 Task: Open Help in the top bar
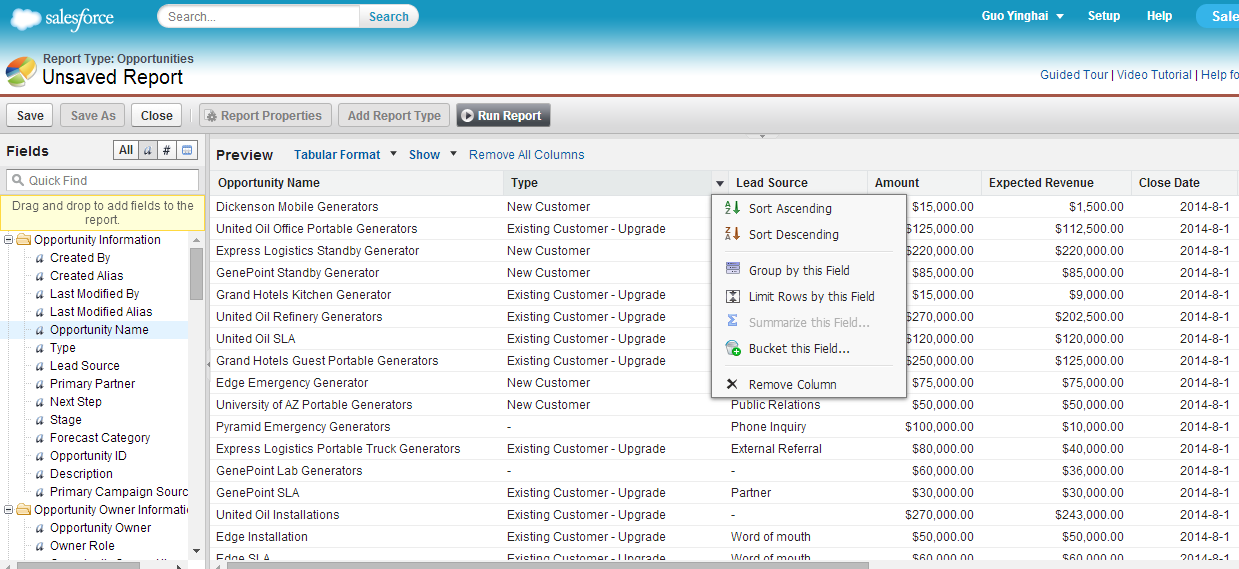tap(1159, 16)
